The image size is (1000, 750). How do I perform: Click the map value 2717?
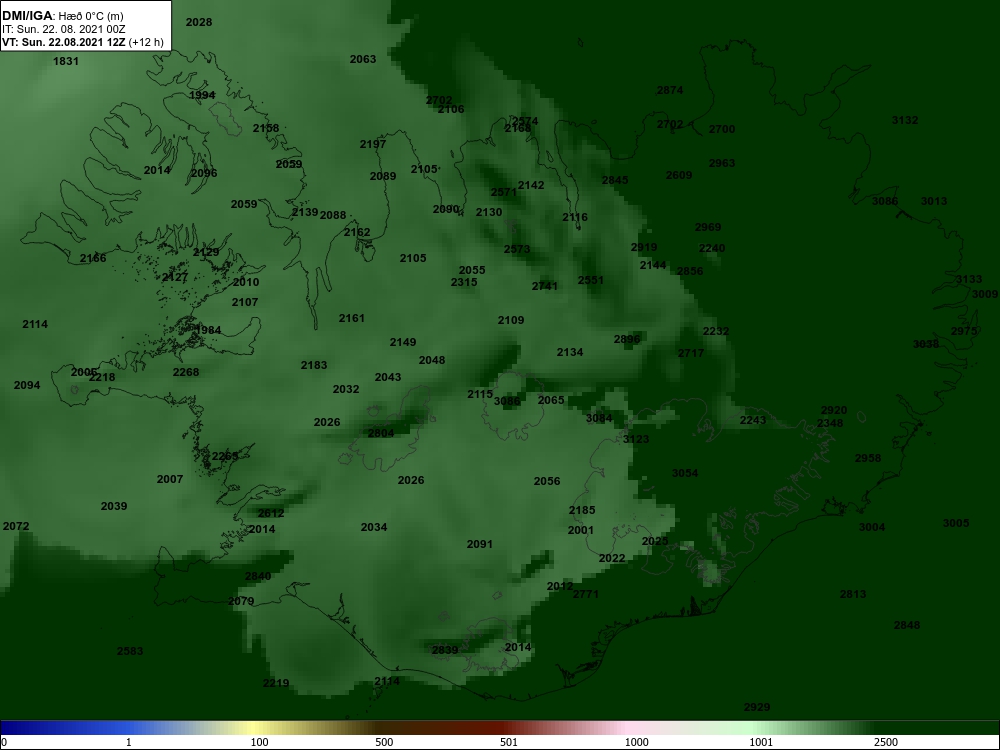(x=691, y=353)
